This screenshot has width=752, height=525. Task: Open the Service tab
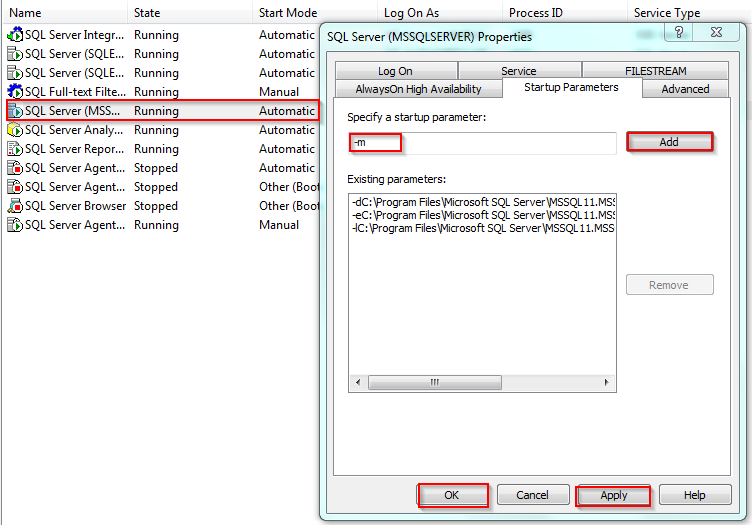[519, 71]
